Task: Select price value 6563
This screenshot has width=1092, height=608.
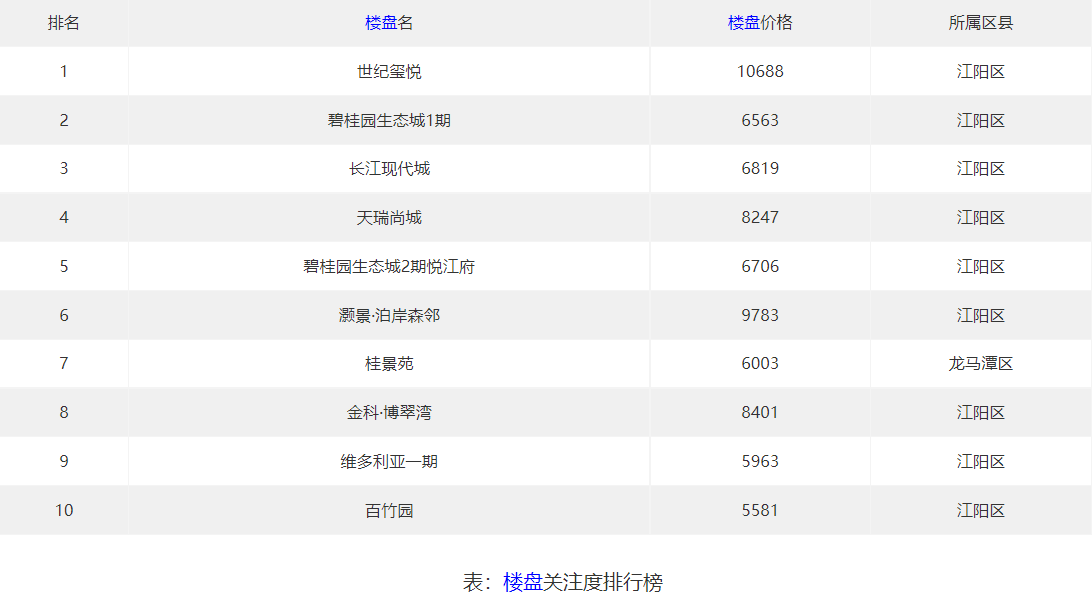Action: click(x=760, y=120)
